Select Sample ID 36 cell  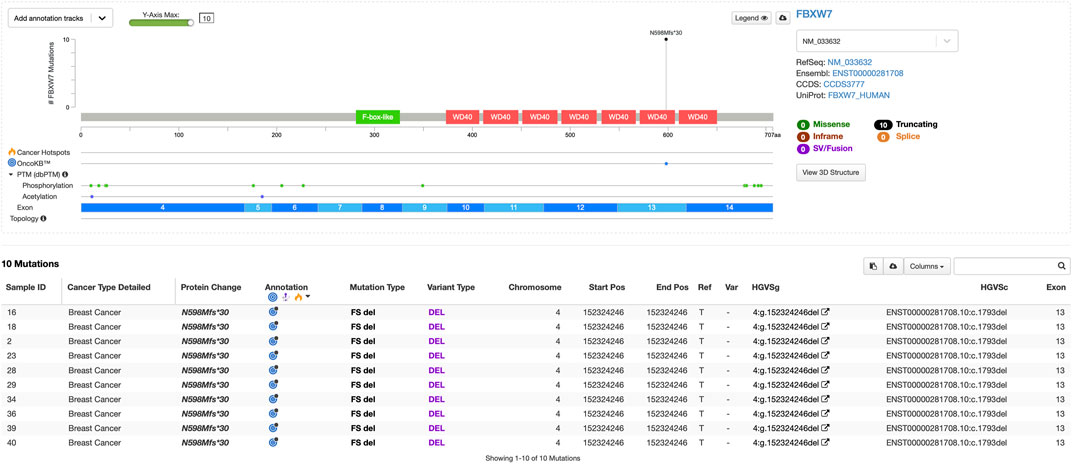click(11, 413)
